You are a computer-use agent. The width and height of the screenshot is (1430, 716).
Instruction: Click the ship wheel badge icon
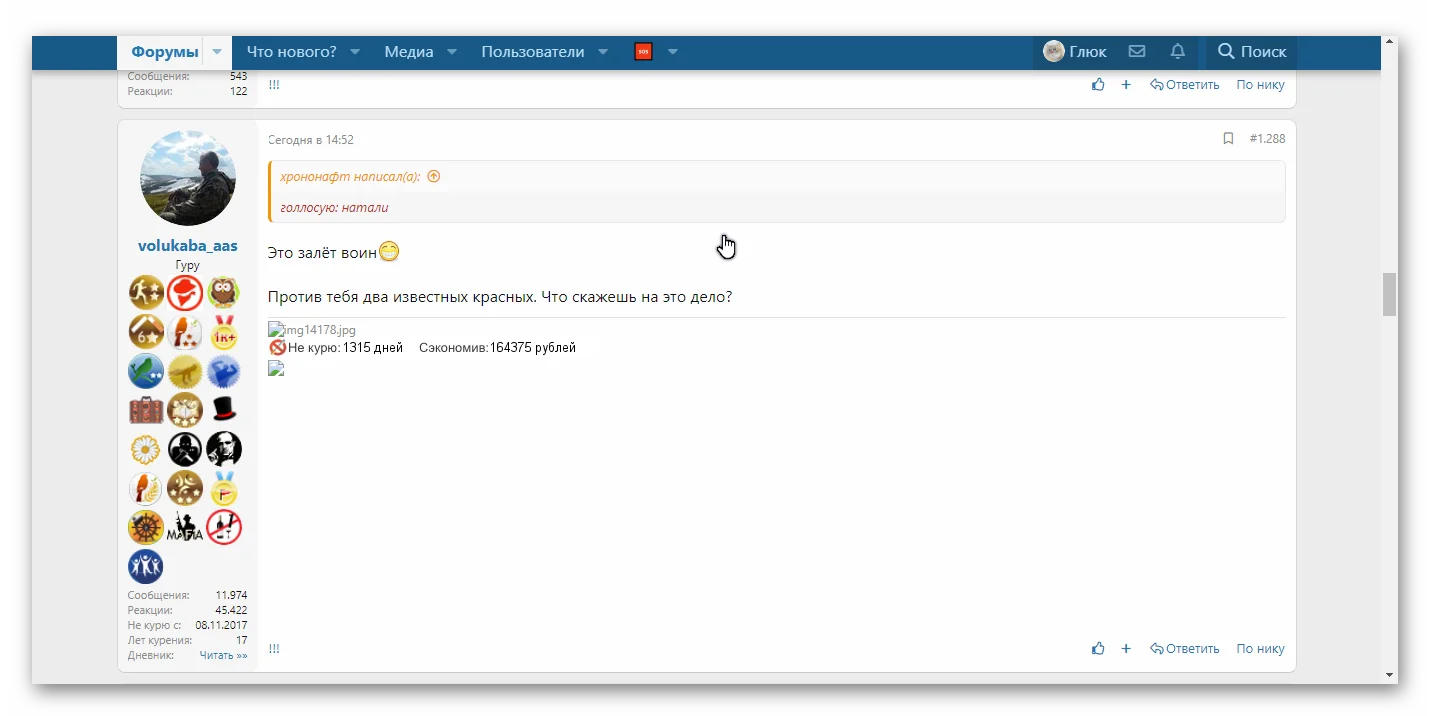146,527
